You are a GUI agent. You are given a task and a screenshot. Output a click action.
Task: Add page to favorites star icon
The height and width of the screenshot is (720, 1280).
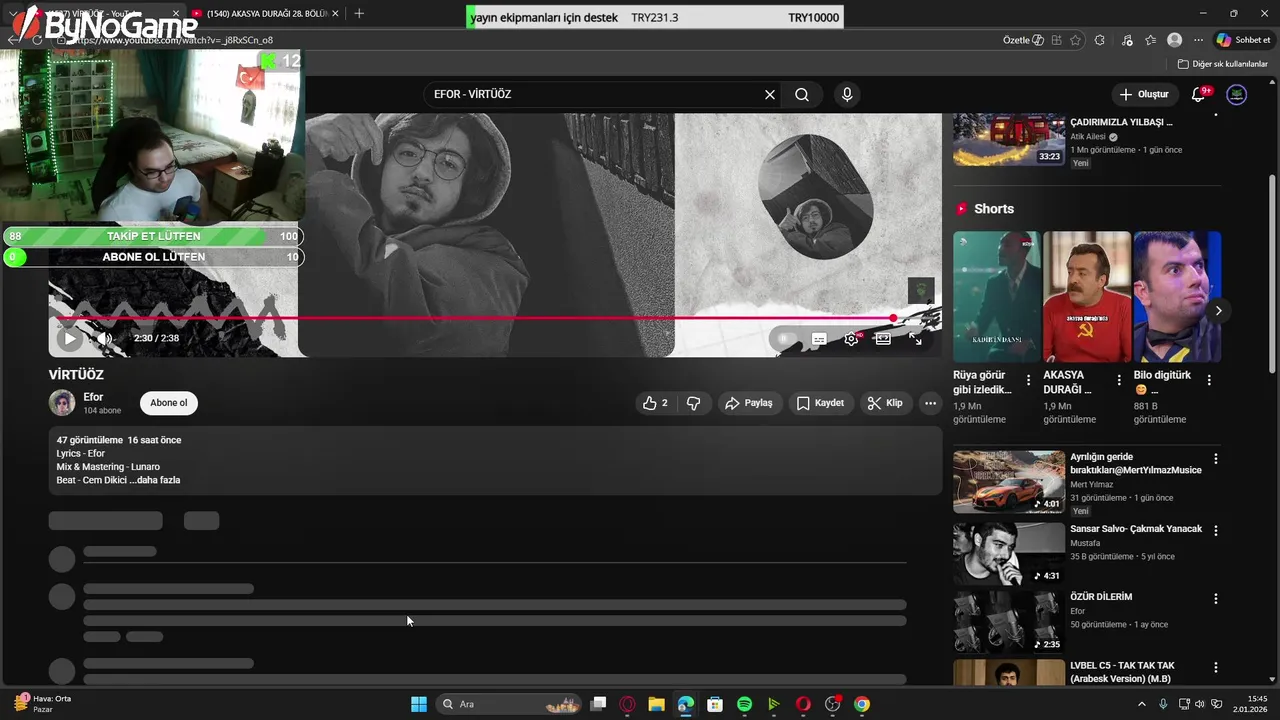[x=1076, y=40]
